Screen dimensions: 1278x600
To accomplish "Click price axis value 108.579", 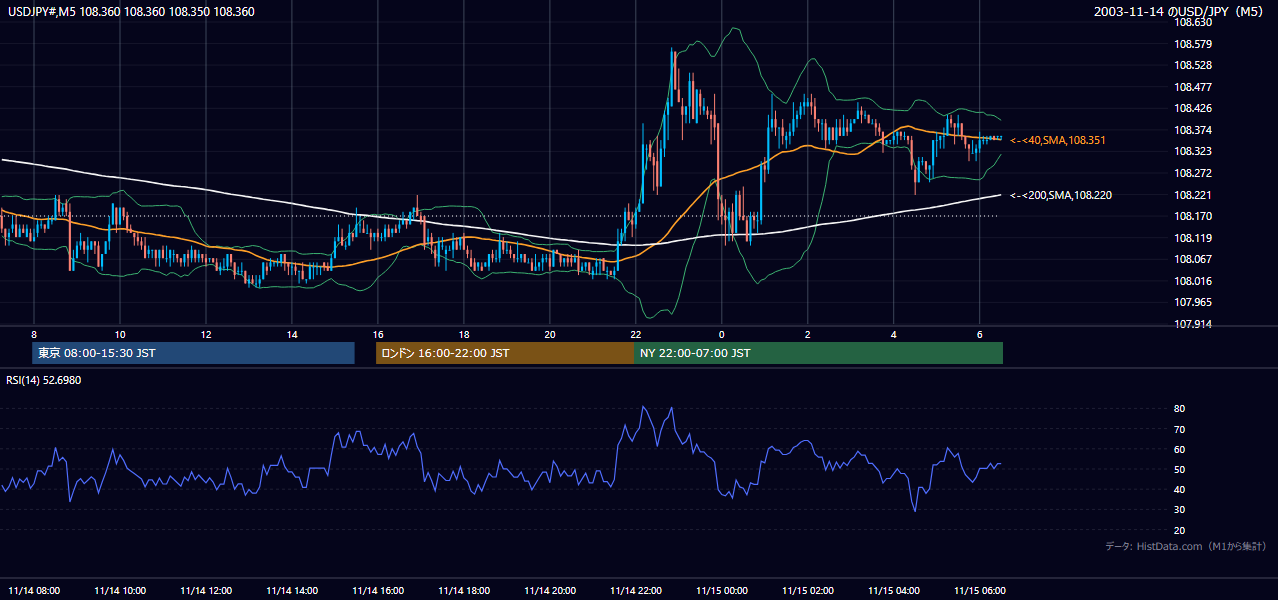I will click(1193, 44).
